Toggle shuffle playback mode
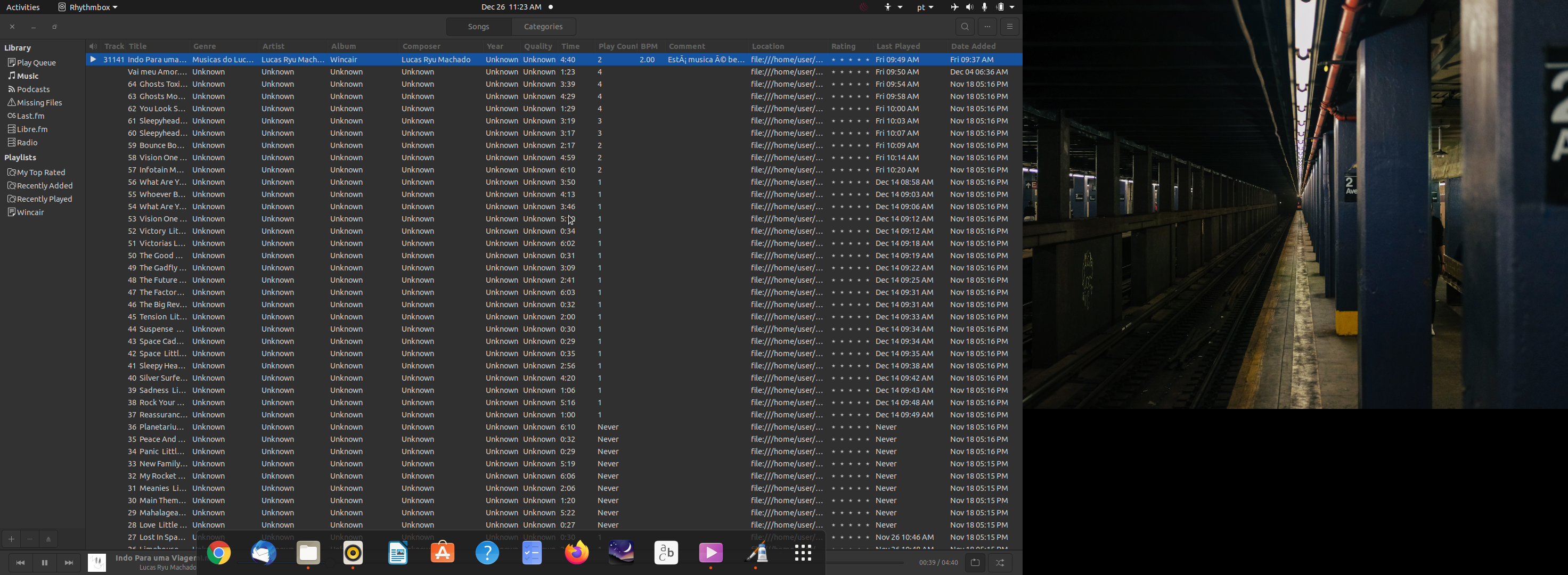 point(1000,563)
